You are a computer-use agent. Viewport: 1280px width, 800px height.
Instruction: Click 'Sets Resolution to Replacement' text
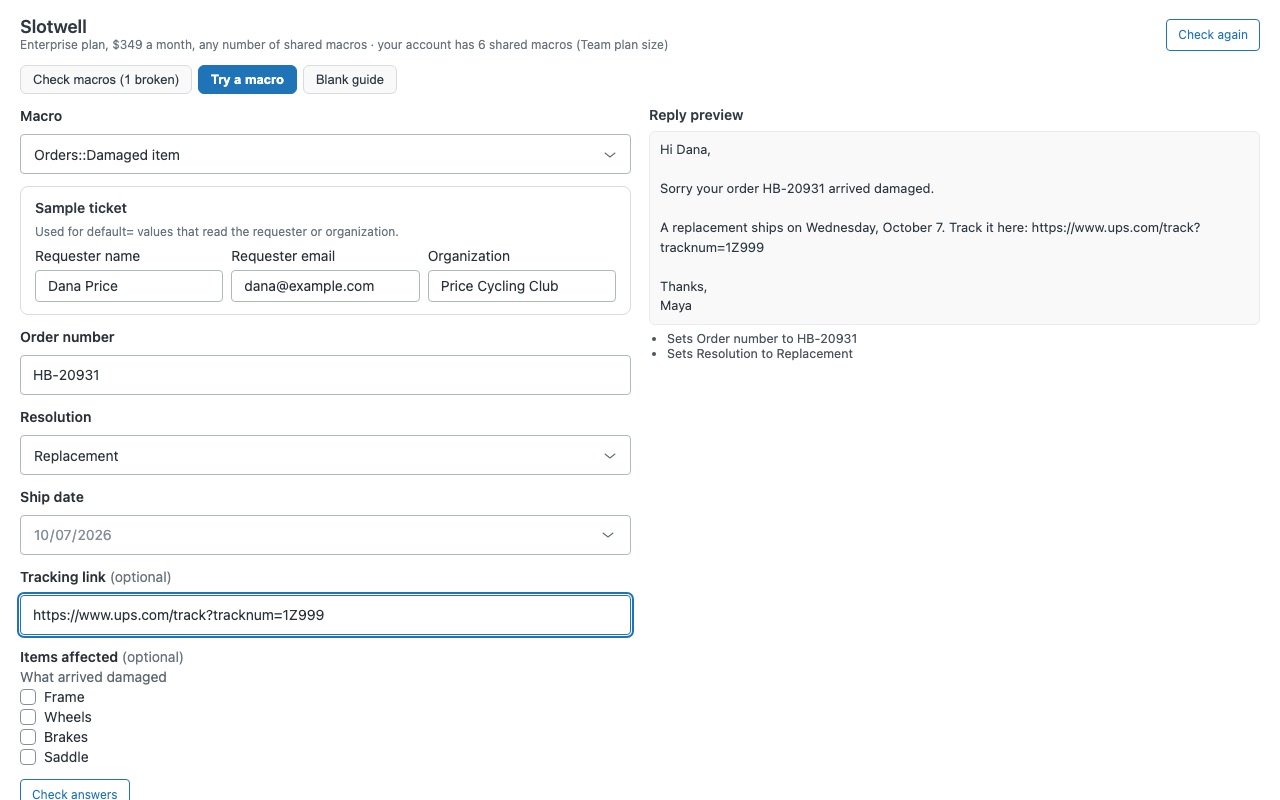pos(760,354)
